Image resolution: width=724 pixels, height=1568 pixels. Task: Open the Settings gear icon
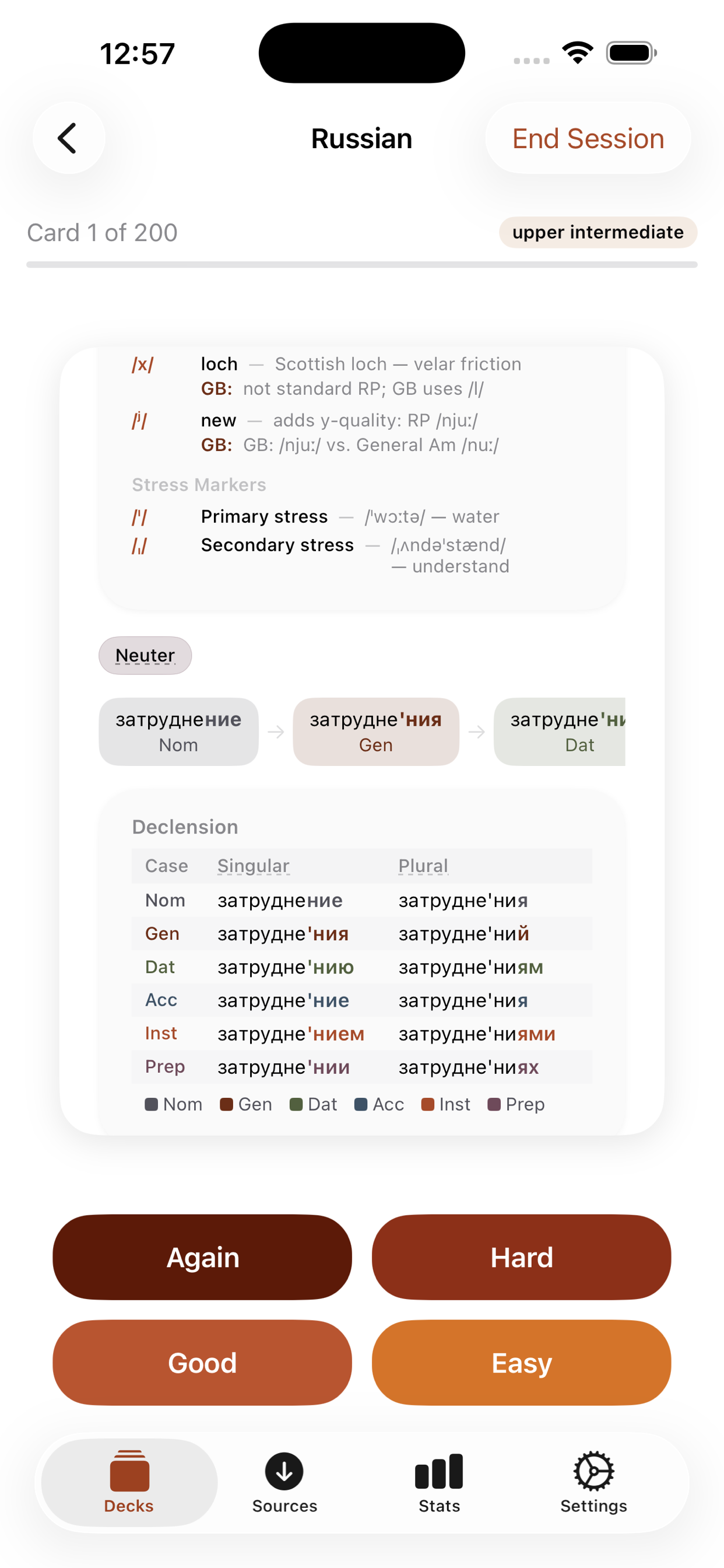tap(594, 1471)
